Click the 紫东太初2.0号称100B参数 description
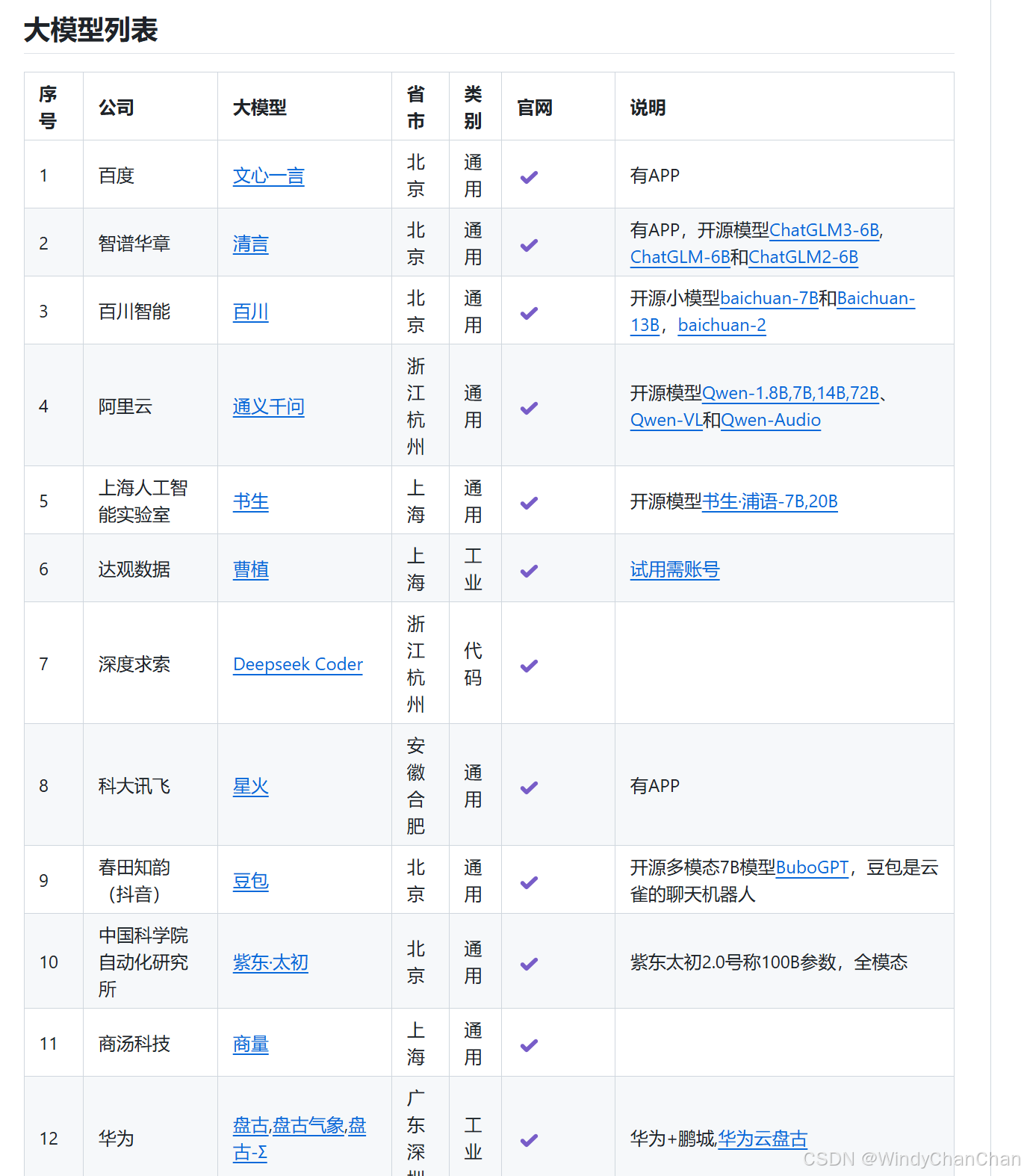 (769, 962)
